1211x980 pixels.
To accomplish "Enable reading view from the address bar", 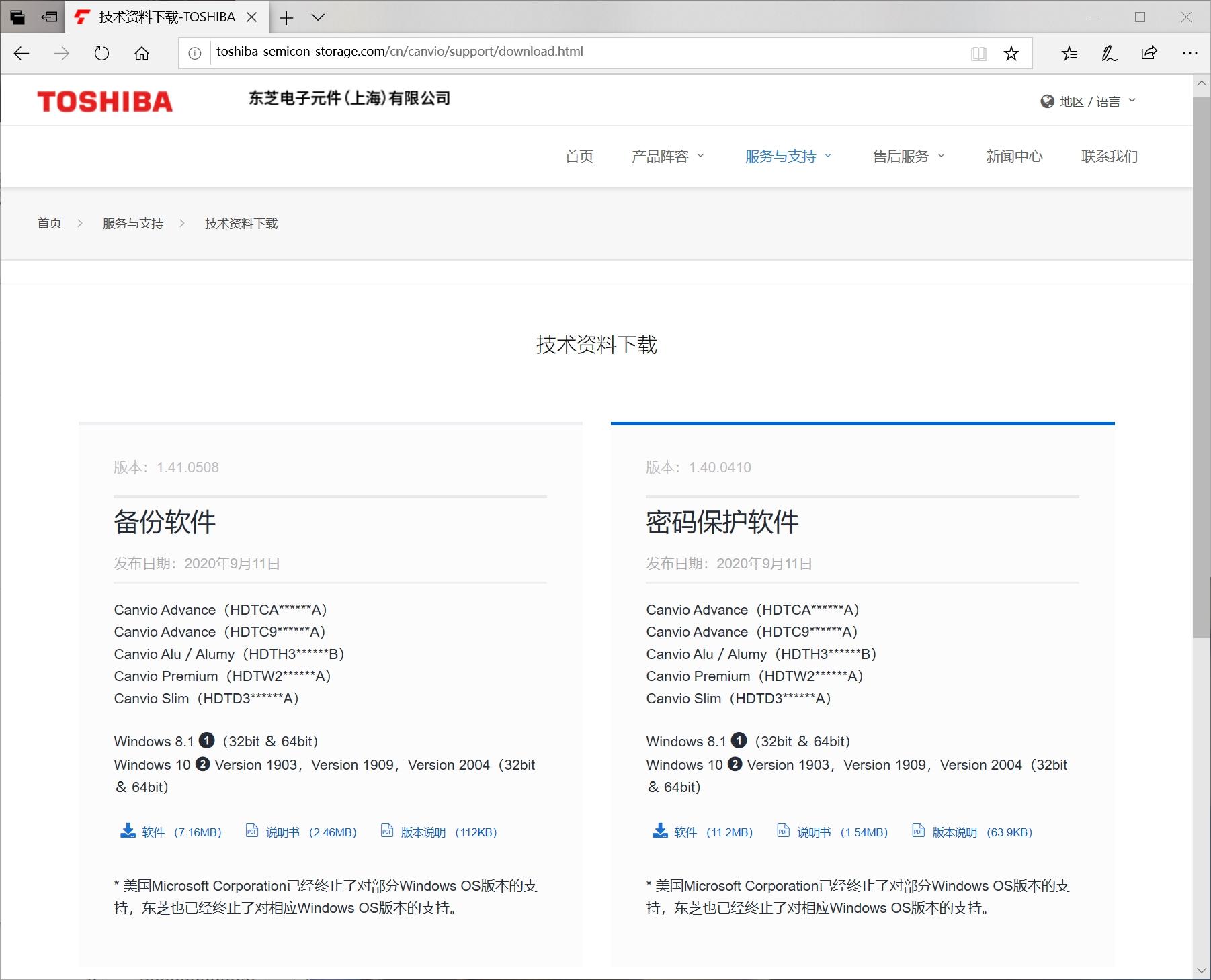I will [x=979, y=52].
